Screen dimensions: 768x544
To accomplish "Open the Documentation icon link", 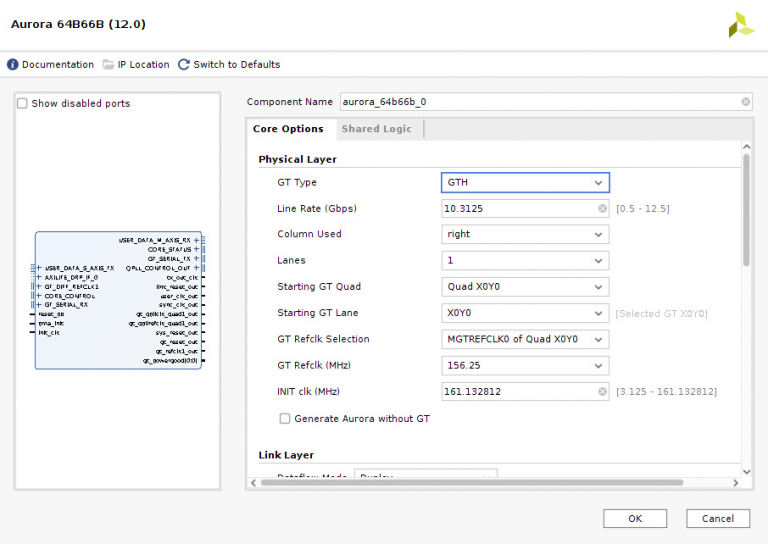I will point(13,65).
